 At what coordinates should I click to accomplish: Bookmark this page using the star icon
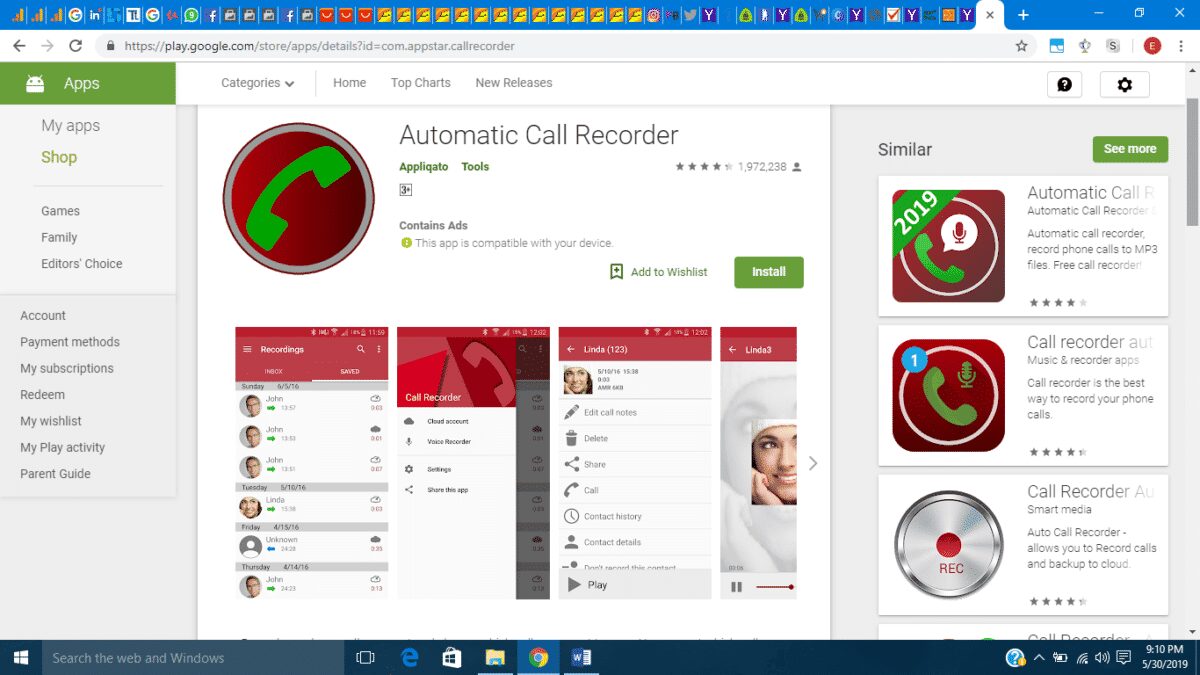click(1021, 45)
